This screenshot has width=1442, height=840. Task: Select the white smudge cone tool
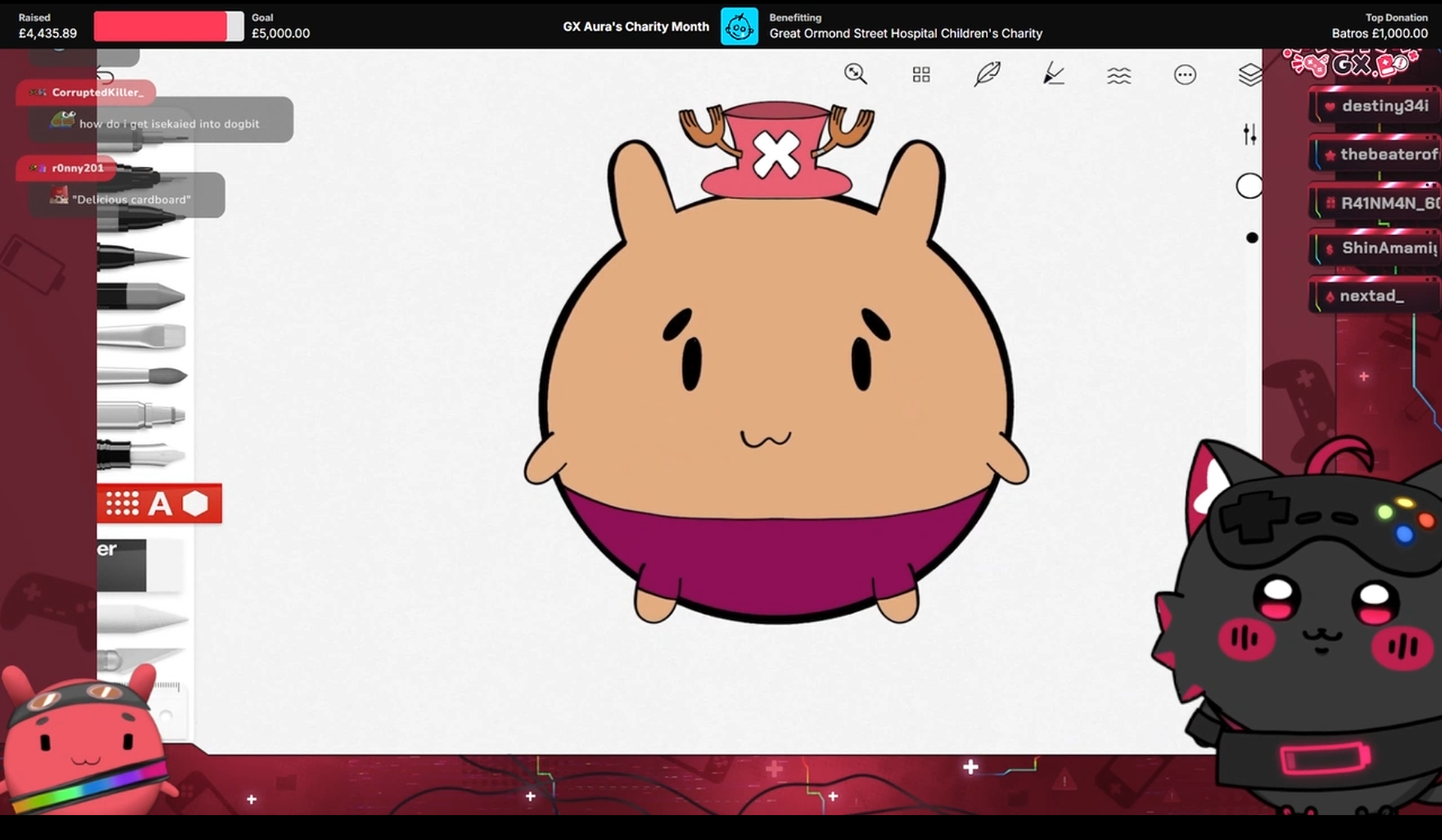(x=141, y=621)
